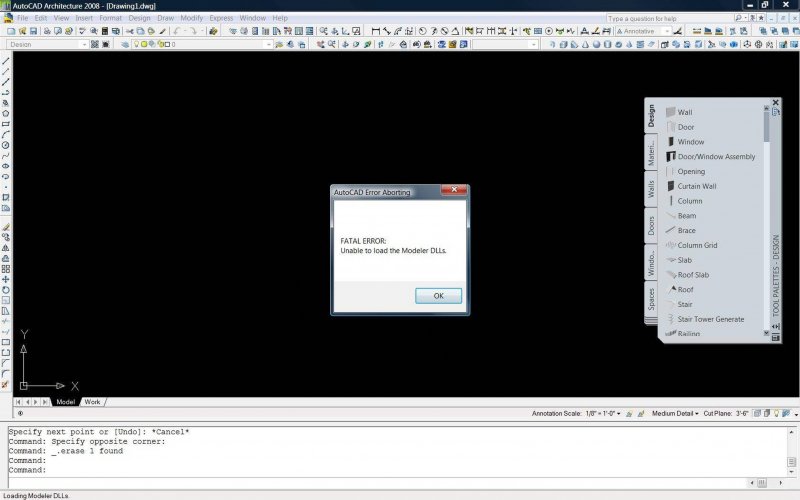Screen dimensions: 800x500
Task: Select the Rotate tool in the left toolbar
Action: point(6,290)
